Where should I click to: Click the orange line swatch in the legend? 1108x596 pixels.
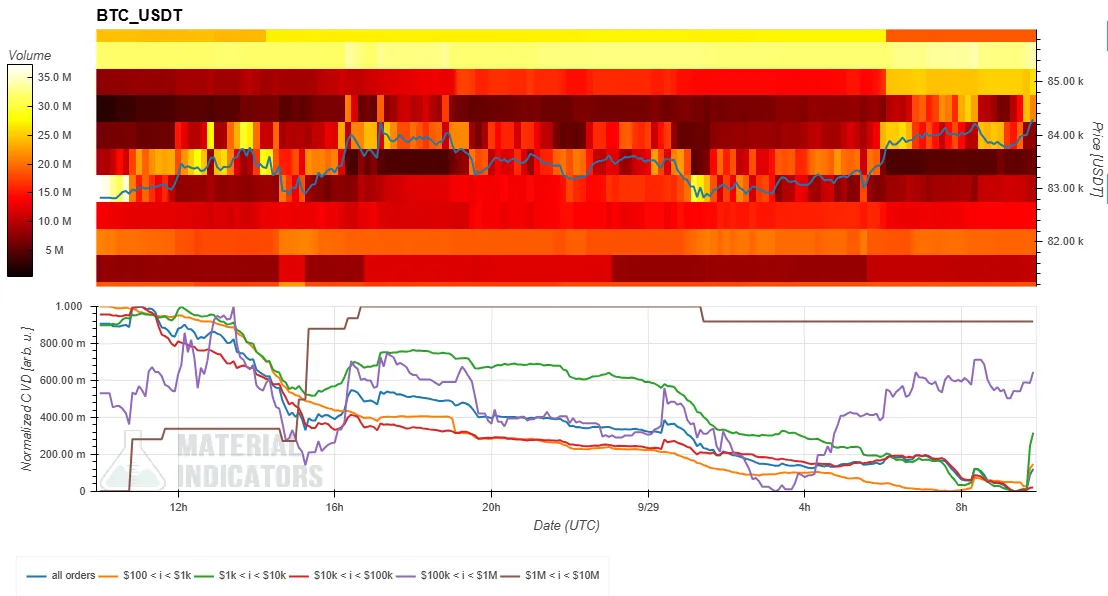(108, 575)
